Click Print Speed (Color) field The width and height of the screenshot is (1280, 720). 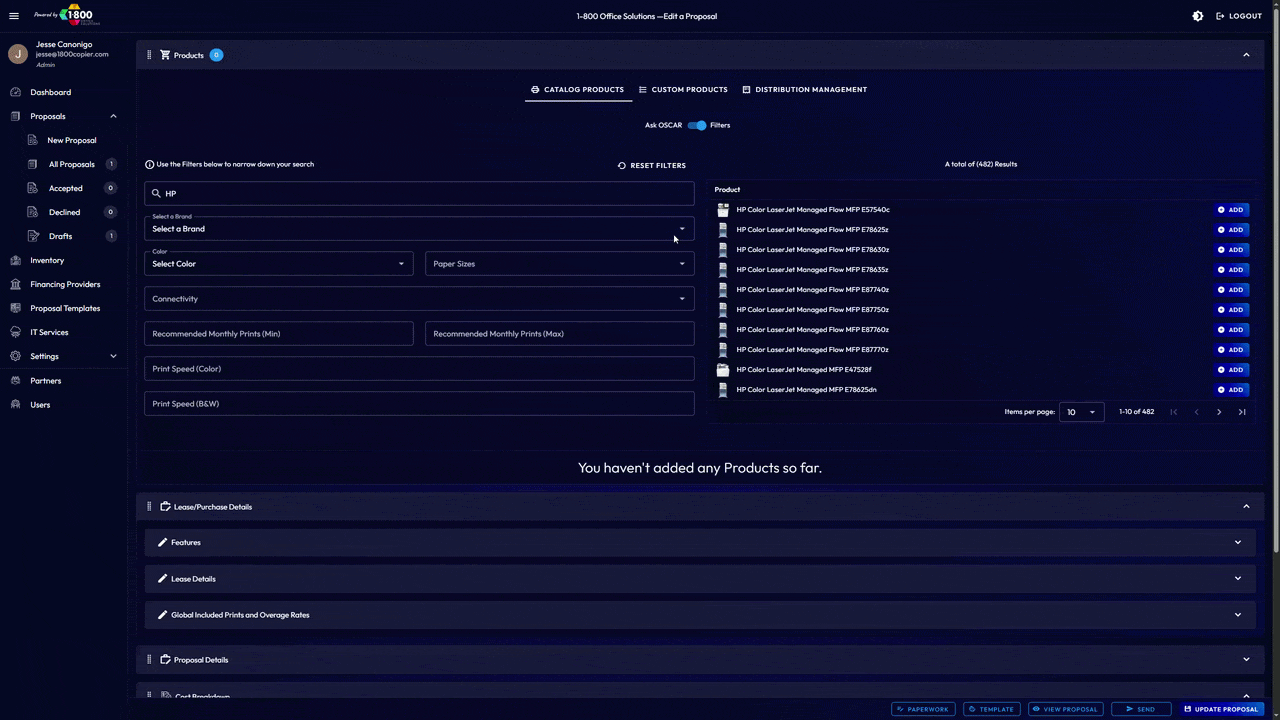click(x=419, y=368)
